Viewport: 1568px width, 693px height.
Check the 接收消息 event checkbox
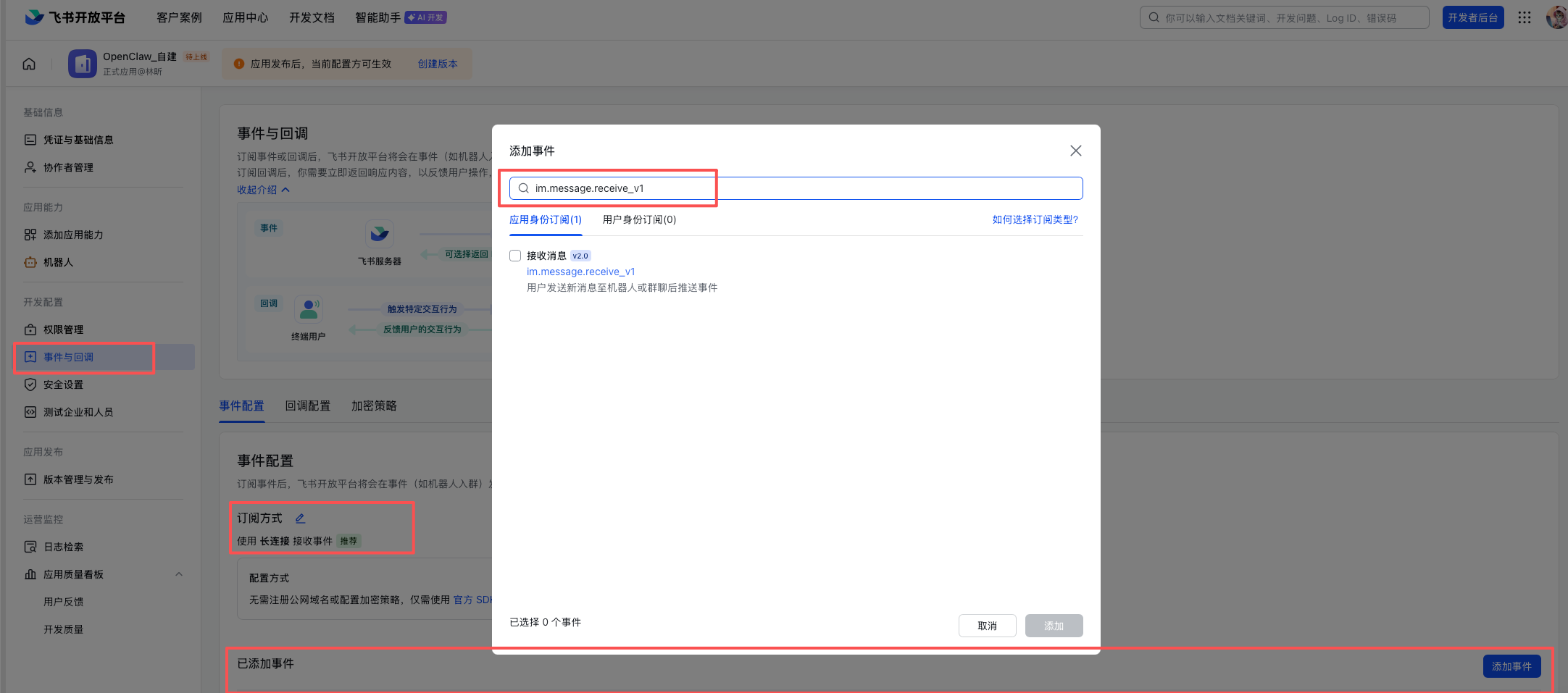515,256
